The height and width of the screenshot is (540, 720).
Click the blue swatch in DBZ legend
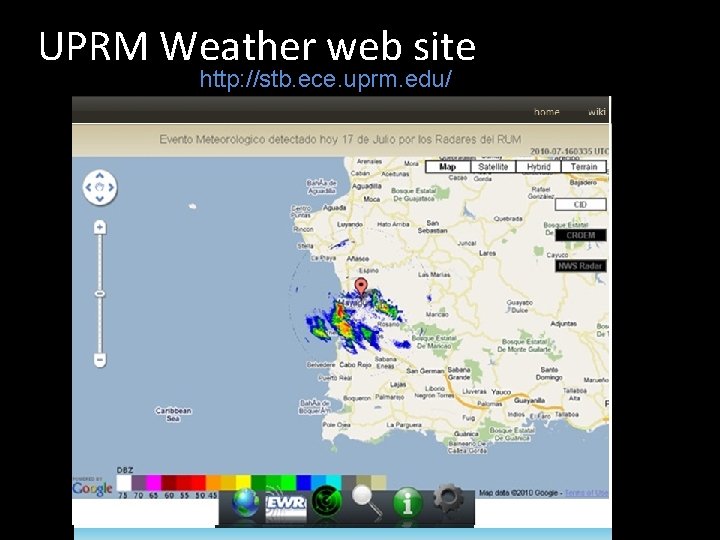point(304,483)
